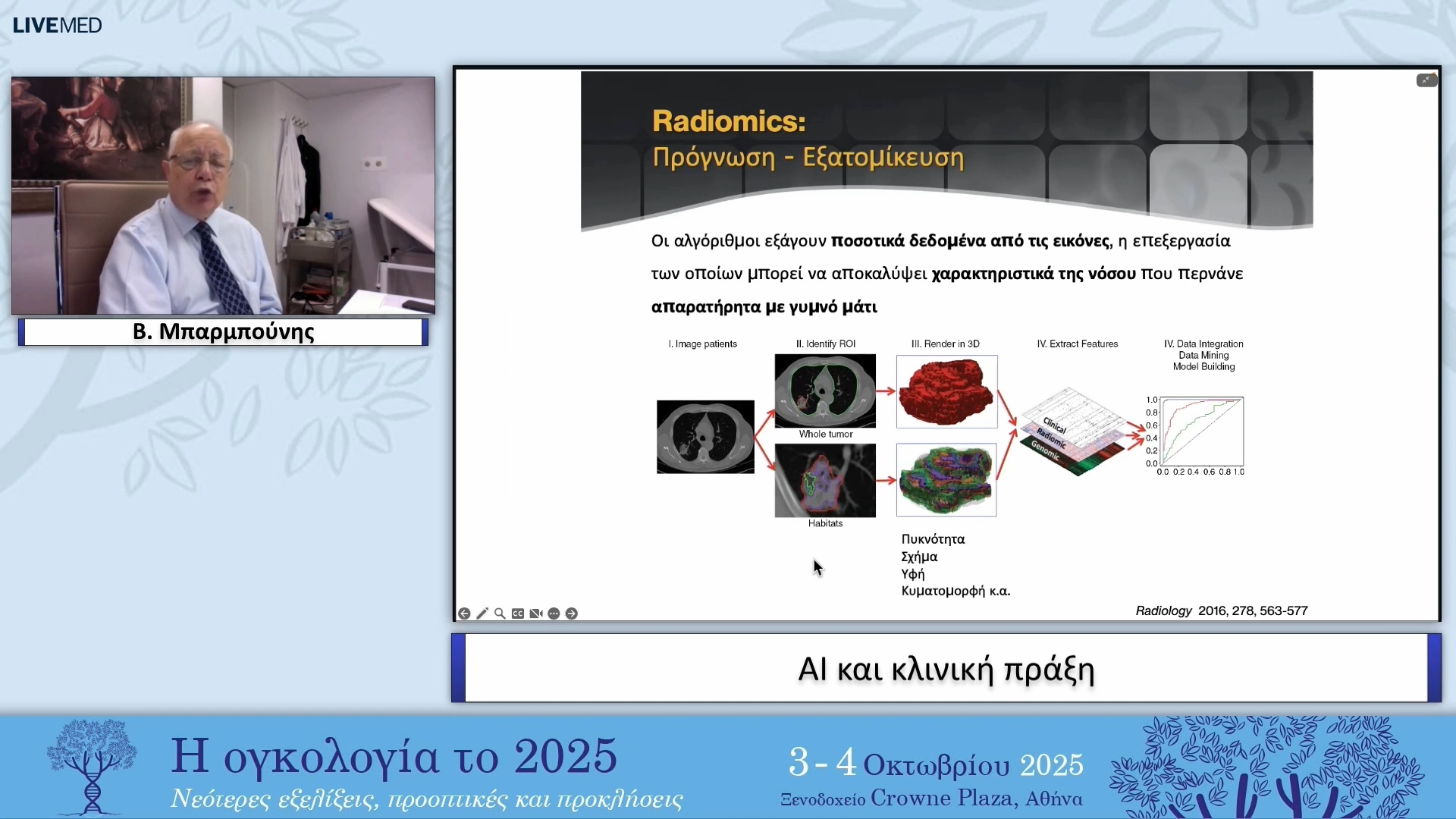Image resolution: width=1456 pixels, height=819 pixels.
Task: Click the Whole tumor CT image
Action: pyautogui.click(x=825, y=391)
